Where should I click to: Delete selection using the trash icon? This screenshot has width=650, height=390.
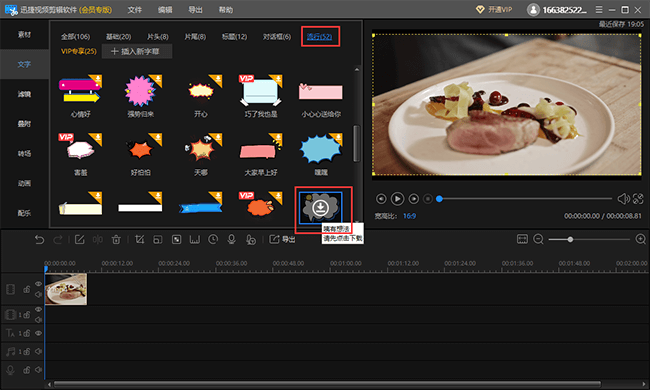(116, 240)
